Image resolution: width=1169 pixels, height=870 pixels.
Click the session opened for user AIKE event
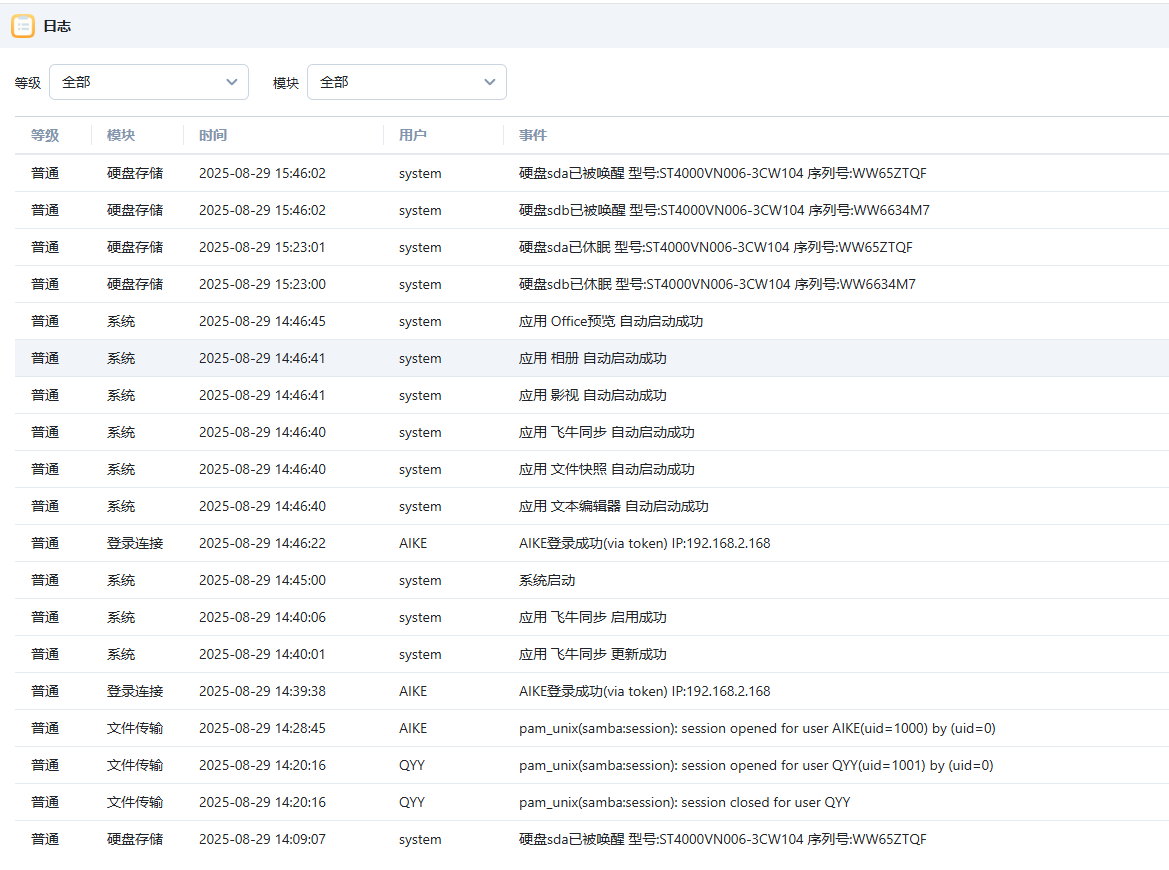click(757, 728)
